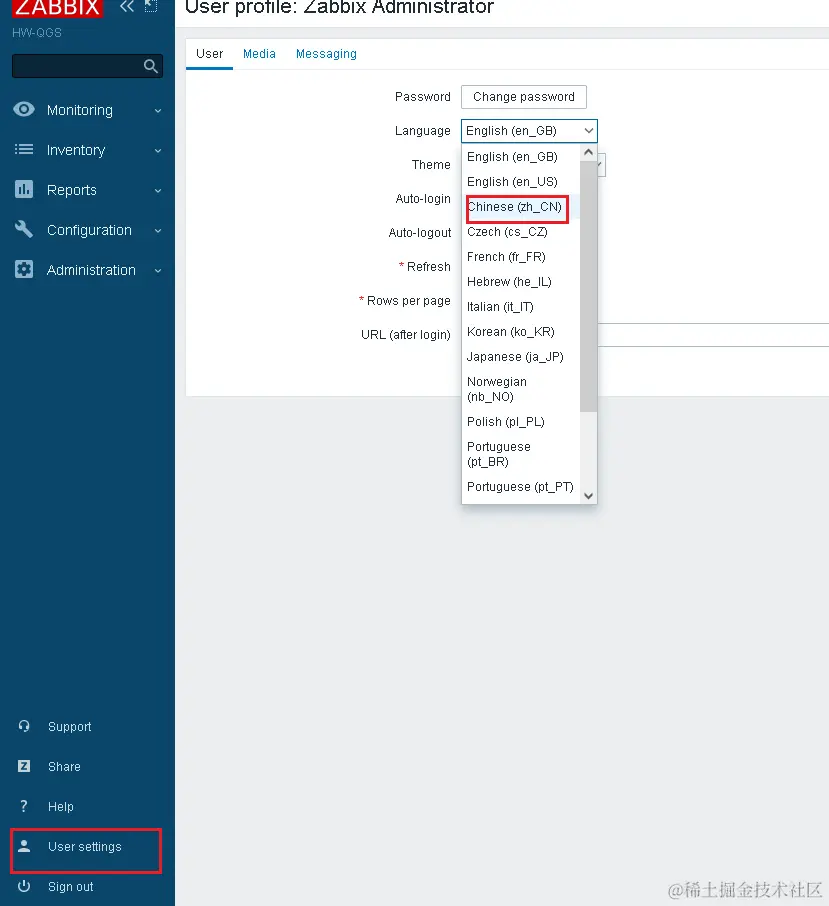Select English (en_GB) from language list
The width and height of the screenshot is (829, 906).
coord(520,157)
